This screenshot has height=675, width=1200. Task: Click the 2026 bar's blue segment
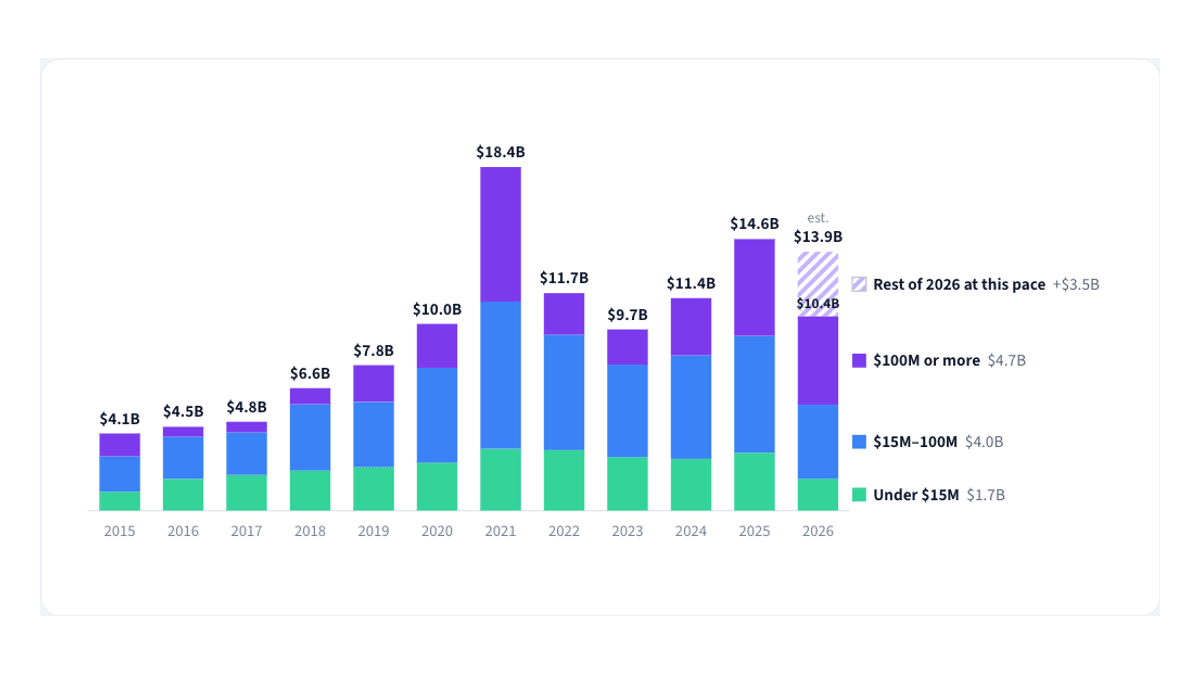pos(818,442)
